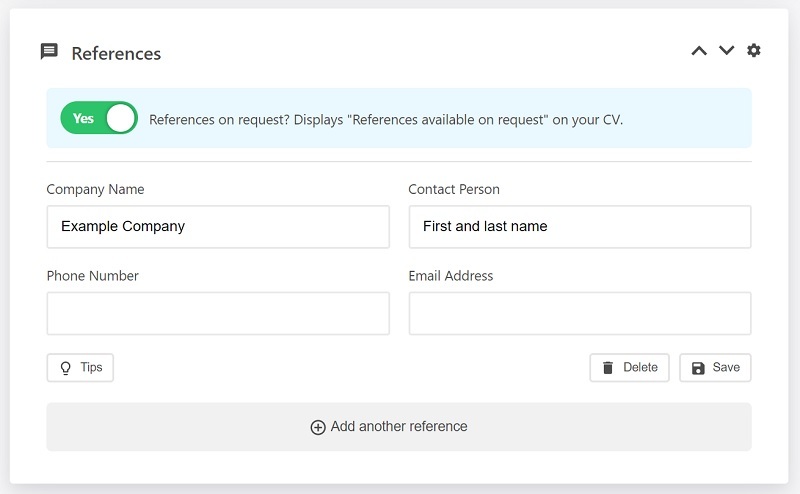Move References section up with the chevron
Screen dimensions: 800x494
click(x=699, y=51)
